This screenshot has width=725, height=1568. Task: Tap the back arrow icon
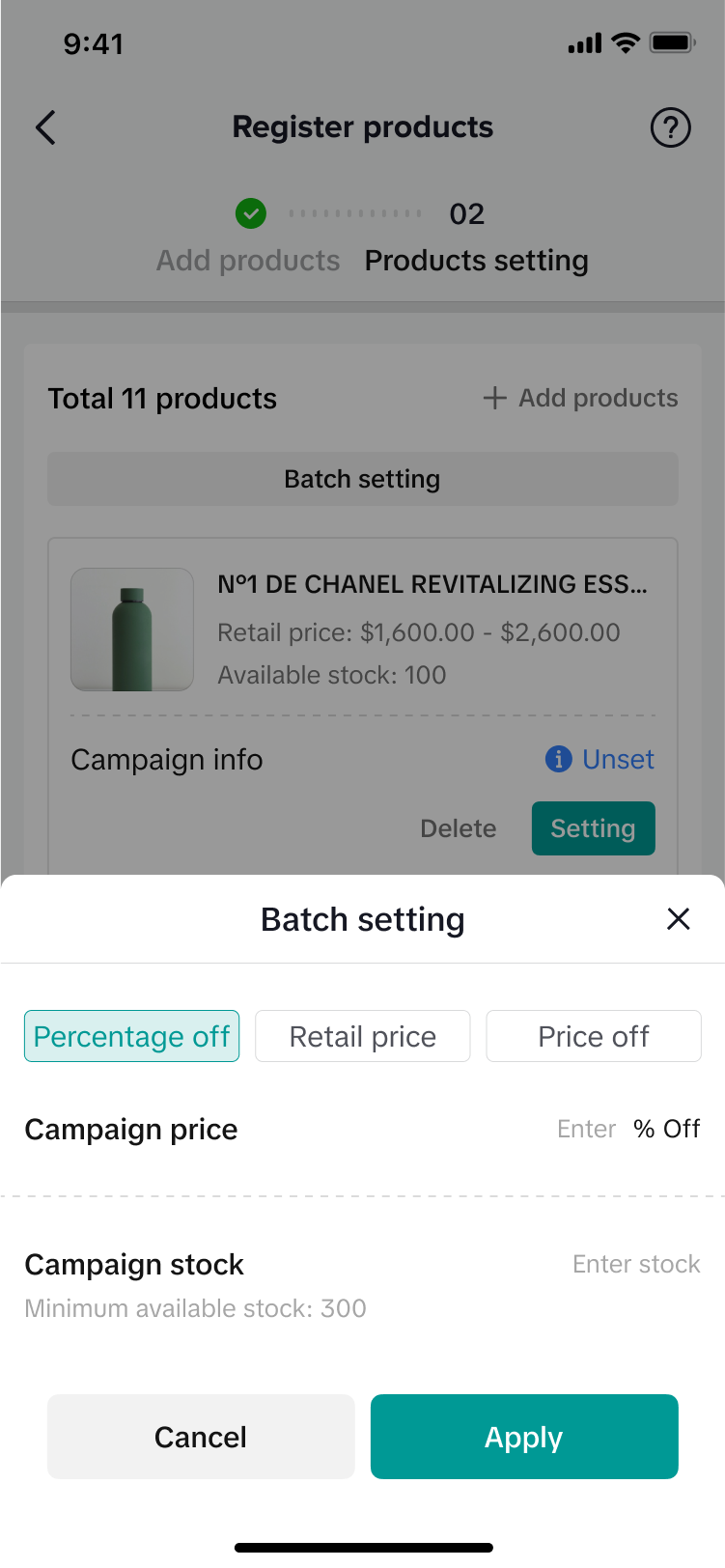(x=45, y=127)
